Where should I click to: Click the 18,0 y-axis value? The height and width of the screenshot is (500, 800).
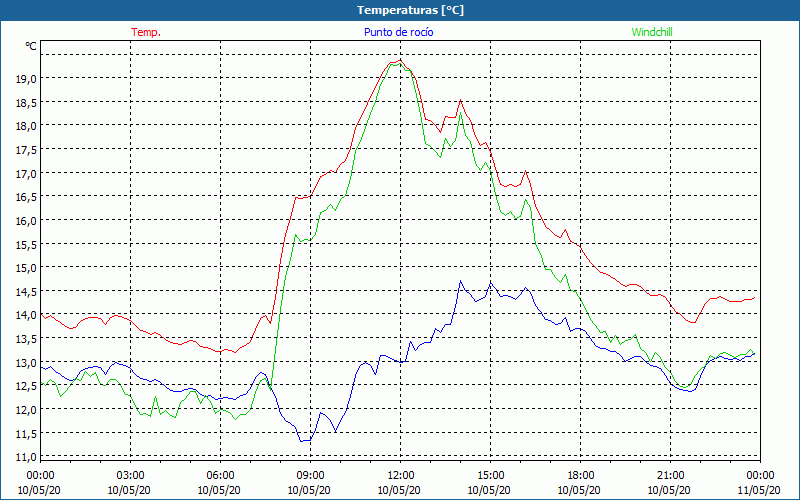click(27, 126)
